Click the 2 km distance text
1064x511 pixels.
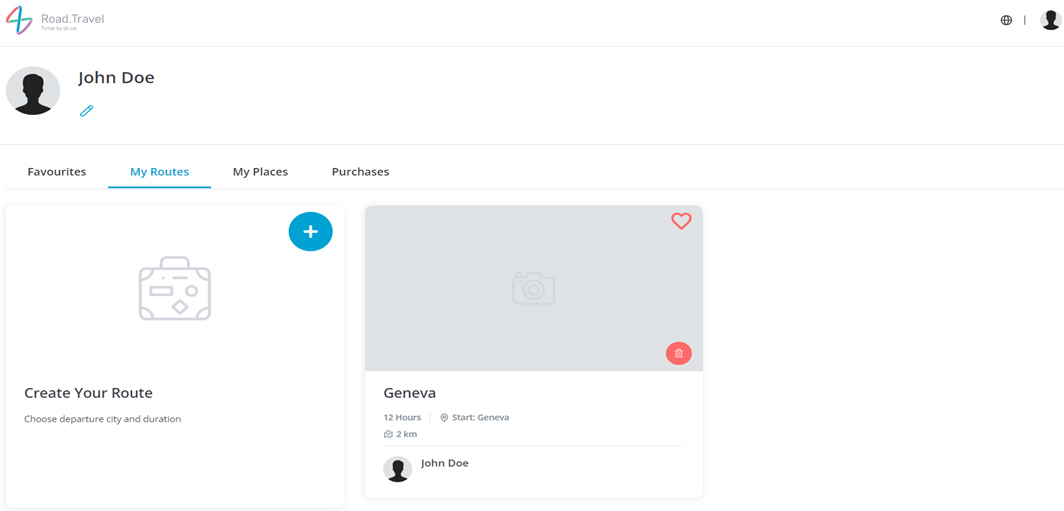point(406,434)
